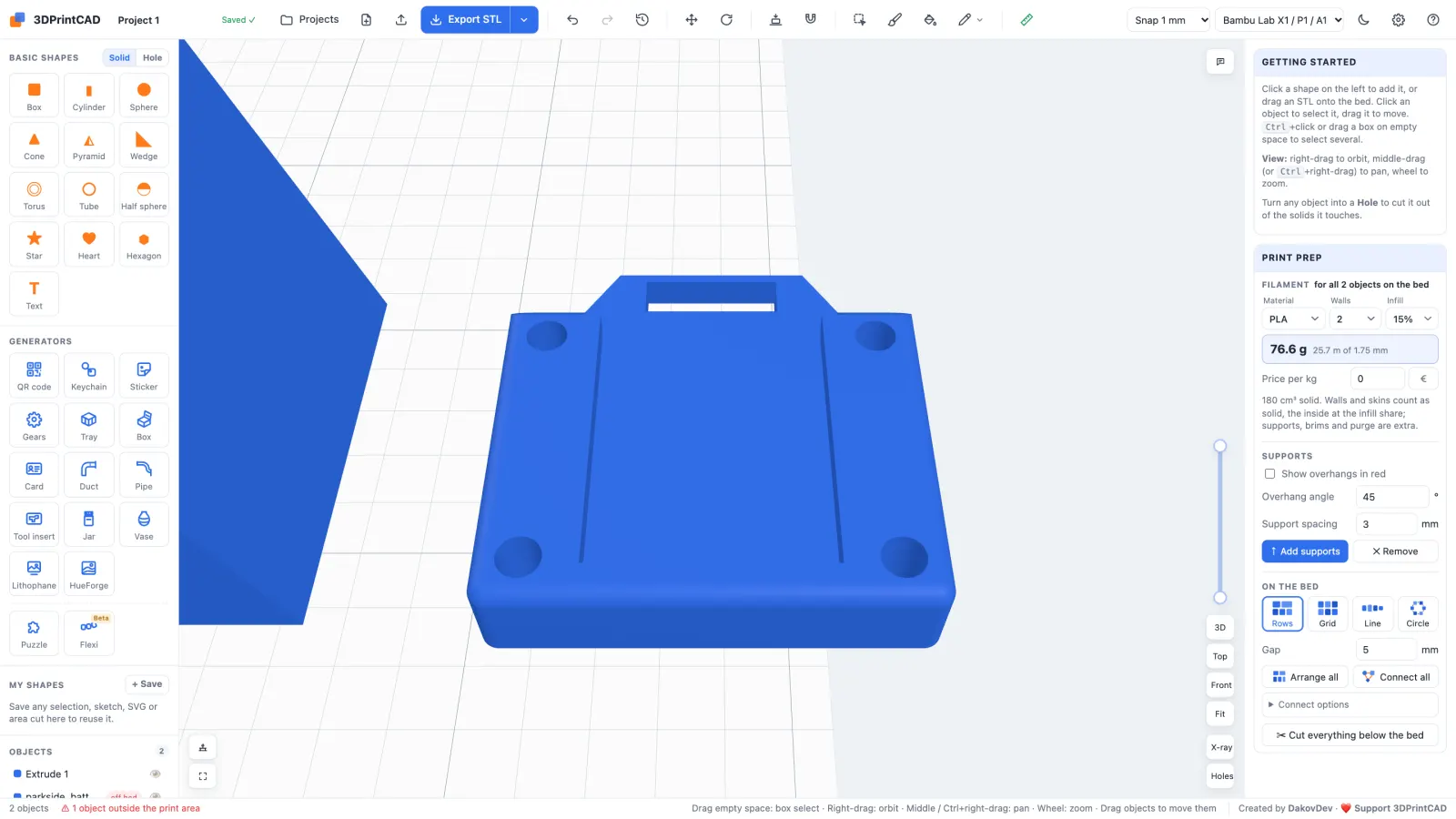The width and height of the screenshot is (1456, 819).
Task: Add a Torus shape
Action: click(x=34, y=195)
